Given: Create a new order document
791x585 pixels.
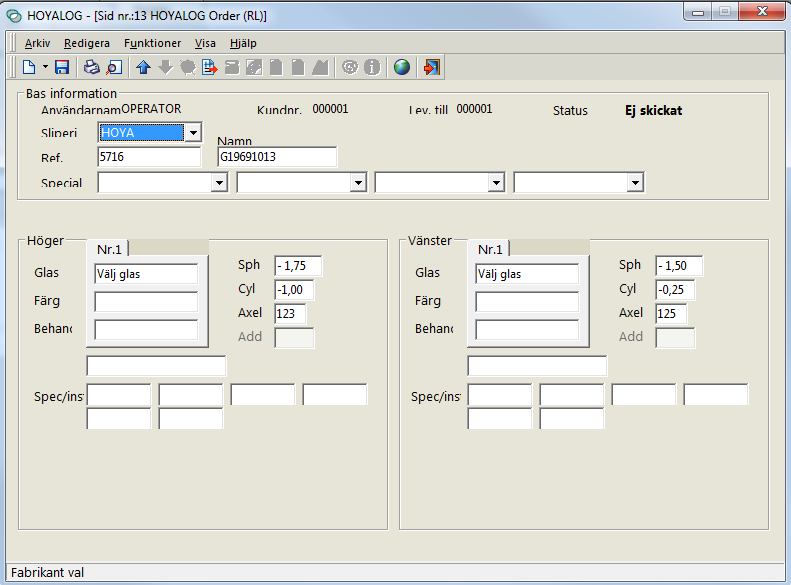Looking at the screenshot, I should 29,67.
